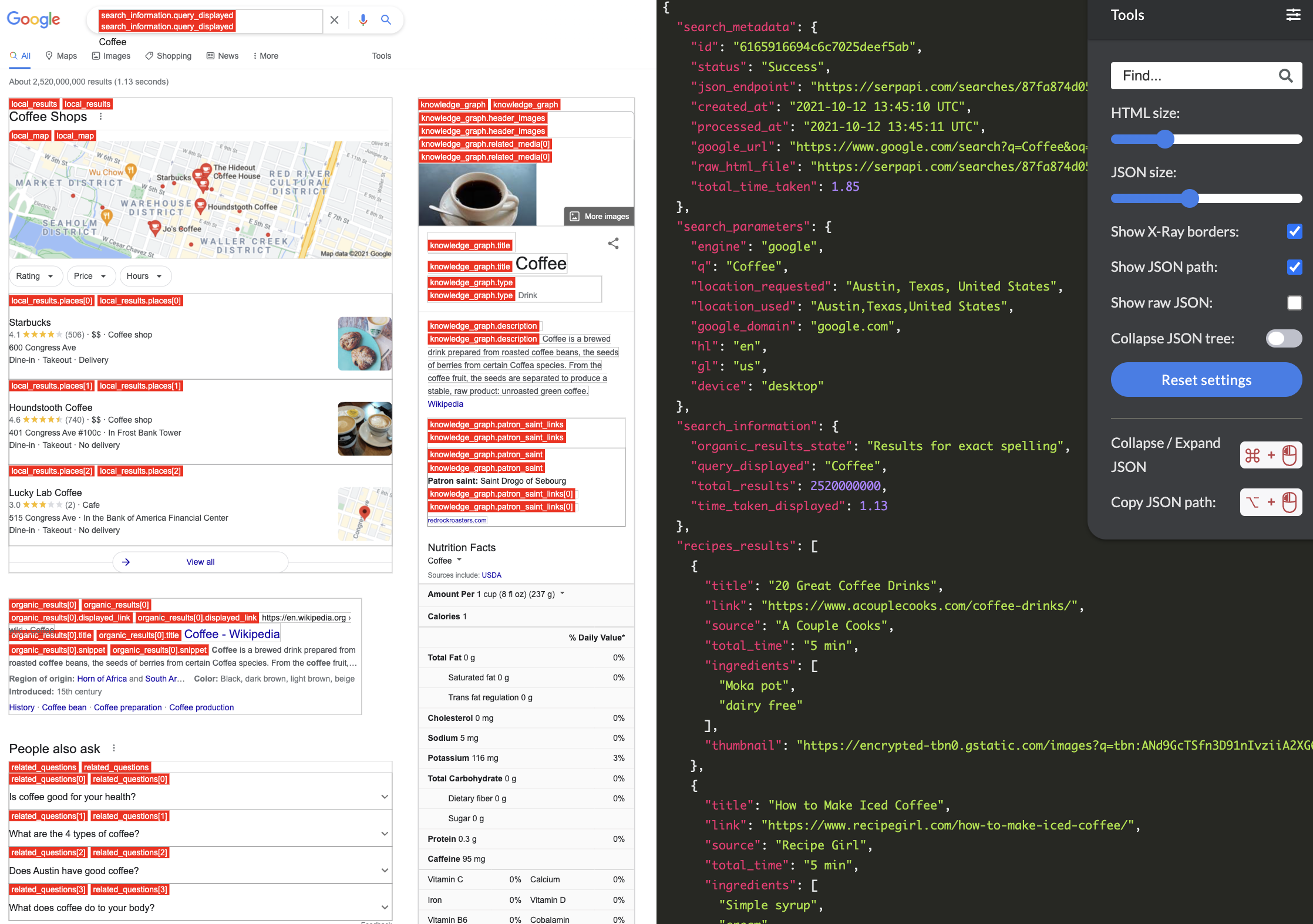Click the Tools panel settings sliders icon
Screen dimensions: 1313x924
coord(1293,15)
